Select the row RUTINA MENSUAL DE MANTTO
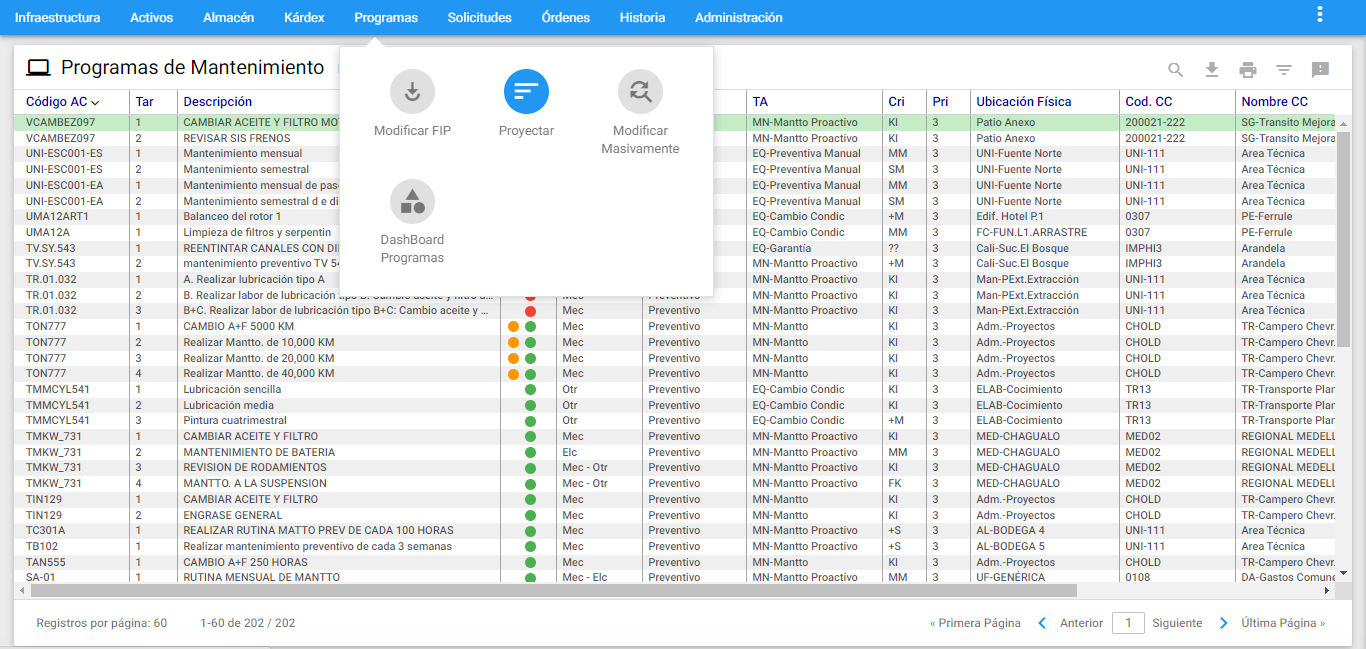Image resolution: width=1366 pixels, height=649 pixels. (675, 577)
